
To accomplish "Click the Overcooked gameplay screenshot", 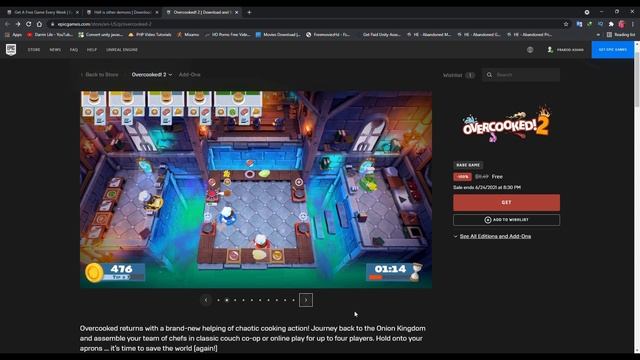I will pos(256,189).
